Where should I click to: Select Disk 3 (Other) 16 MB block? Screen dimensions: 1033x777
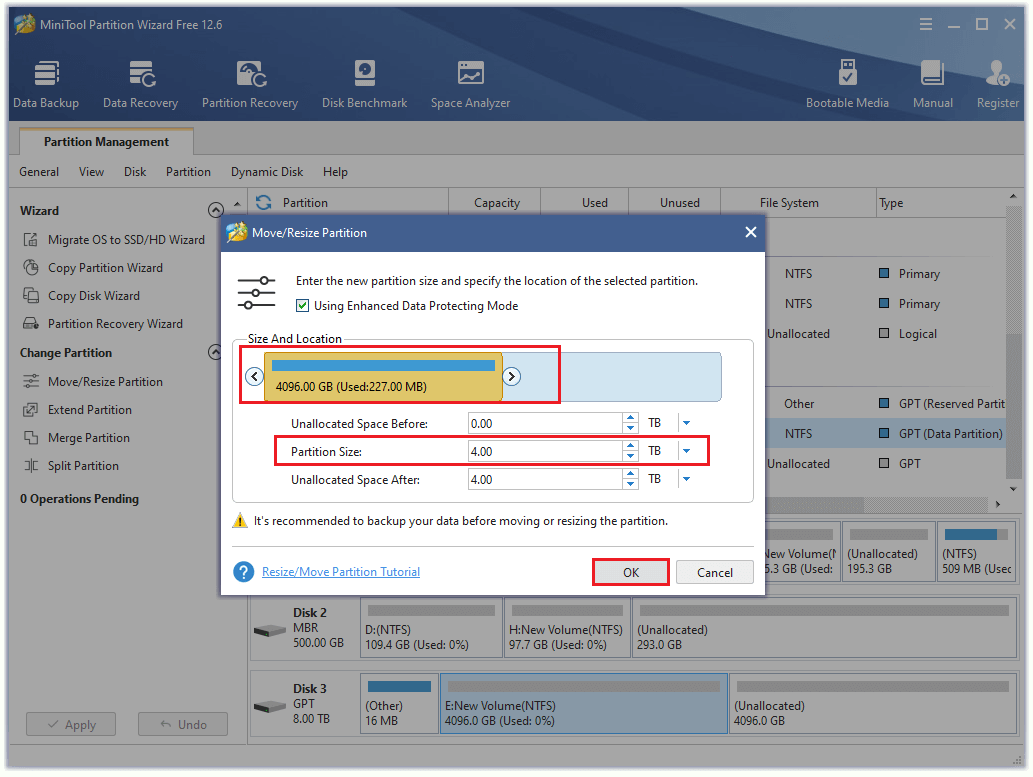[399, 703]
